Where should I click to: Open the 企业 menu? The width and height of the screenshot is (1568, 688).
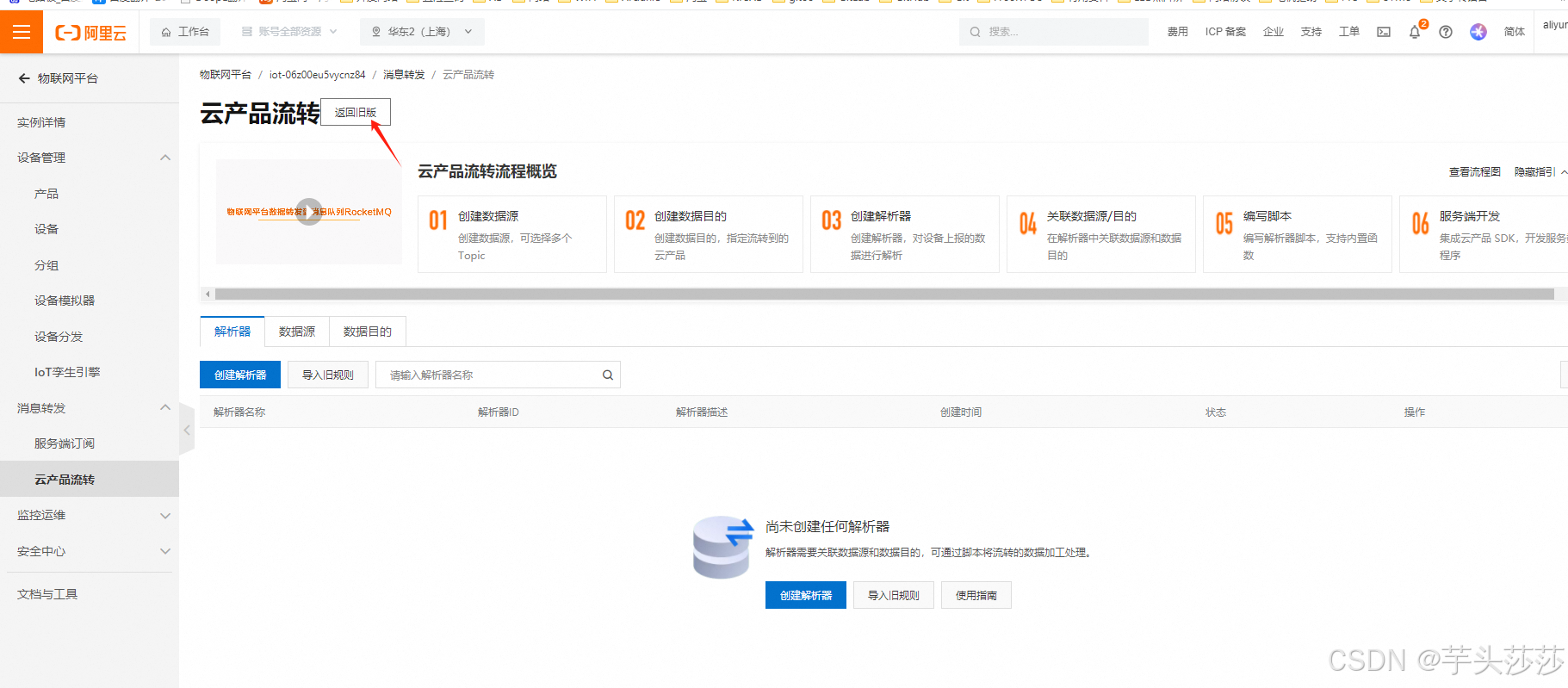(1274, 32)
